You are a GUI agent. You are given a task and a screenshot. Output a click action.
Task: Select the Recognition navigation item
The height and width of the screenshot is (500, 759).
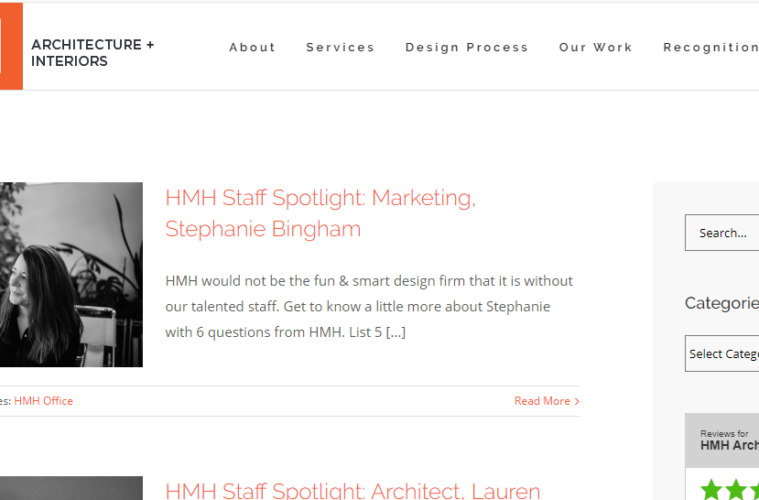coord(710,47)
